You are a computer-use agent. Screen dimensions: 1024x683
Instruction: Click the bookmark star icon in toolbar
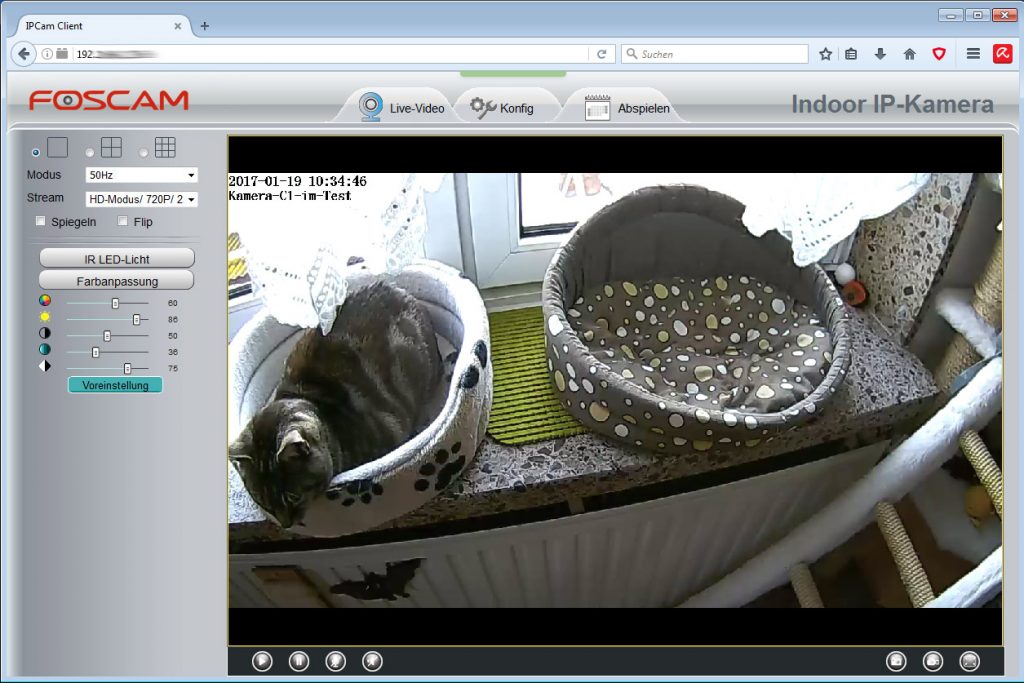point(825,54)
